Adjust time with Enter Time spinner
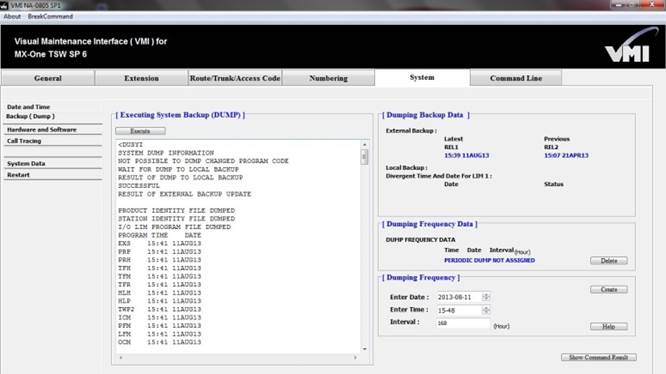 [x=486, y=310]
